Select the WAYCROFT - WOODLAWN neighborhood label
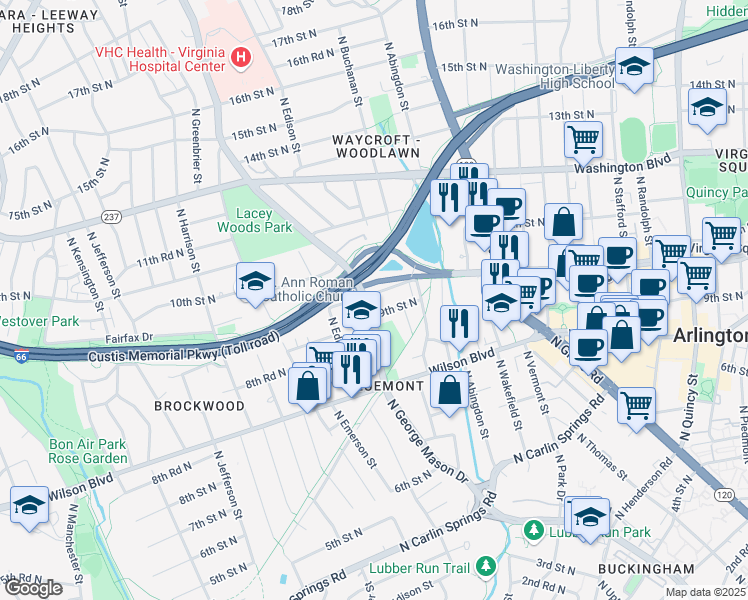This screenshot has width=748, height=600. (377, 146)
